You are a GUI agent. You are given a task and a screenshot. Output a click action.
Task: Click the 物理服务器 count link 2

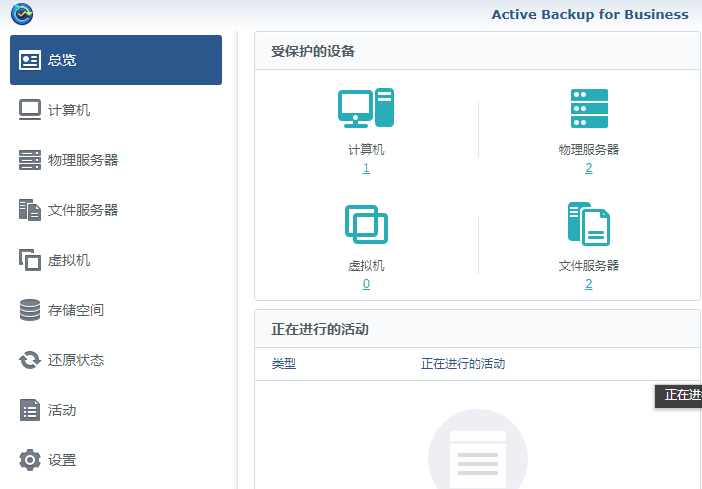(588, 168)
